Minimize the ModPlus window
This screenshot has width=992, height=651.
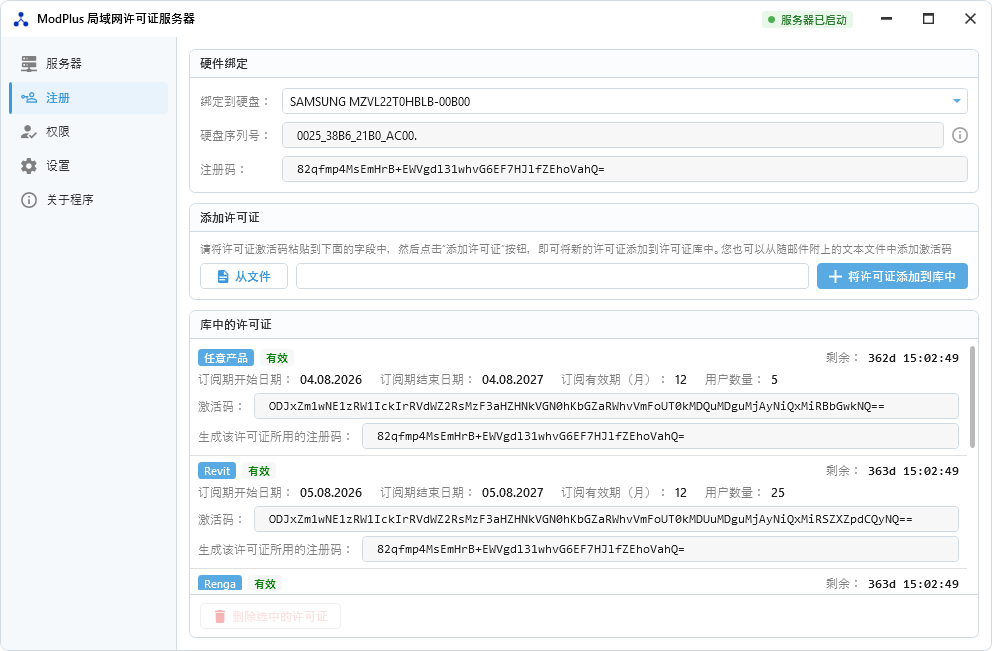click(886, 19)
